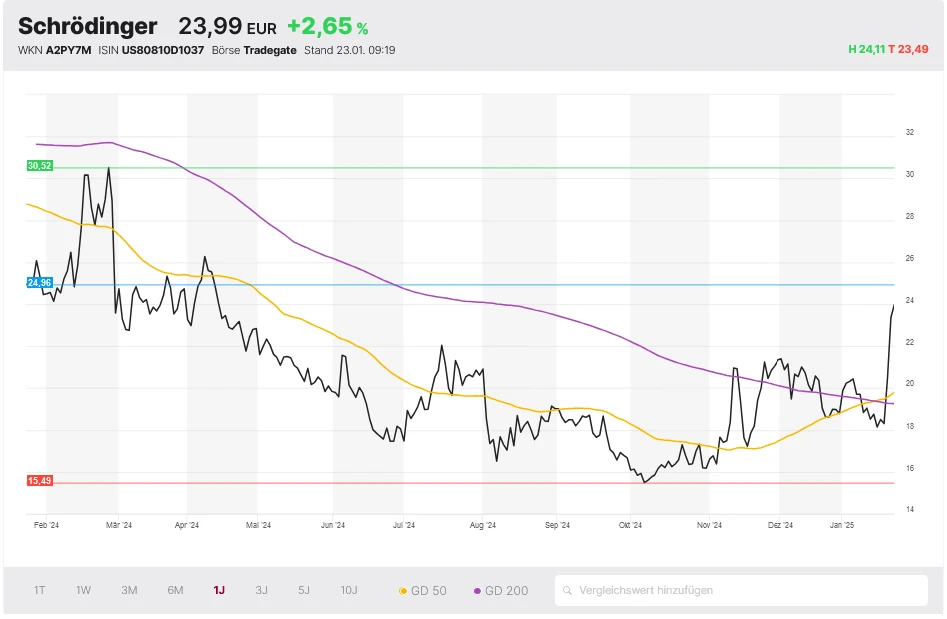Viewport: 947px width, 619px height.
Task: Switch to the 3J chart period
Action: pyautogui.click(x=261, y=590)
